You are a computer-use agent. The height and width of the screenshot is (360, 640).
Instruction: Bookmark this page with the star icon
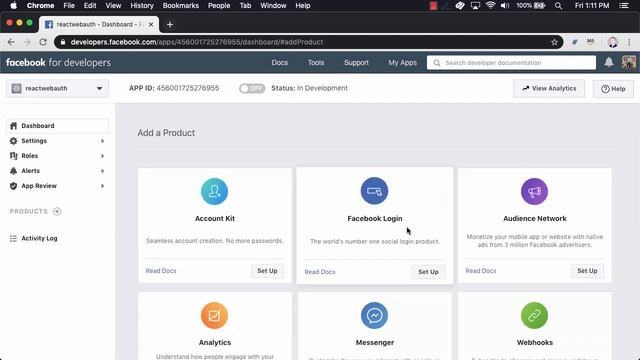(554, 42)
